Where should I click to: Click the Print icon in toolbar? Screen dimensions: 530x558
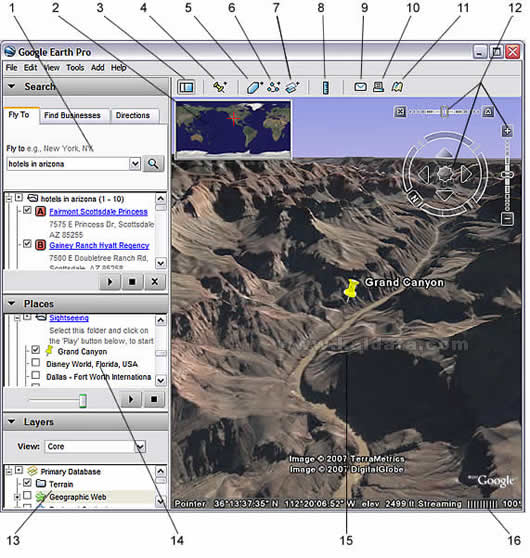pos(378,87)
